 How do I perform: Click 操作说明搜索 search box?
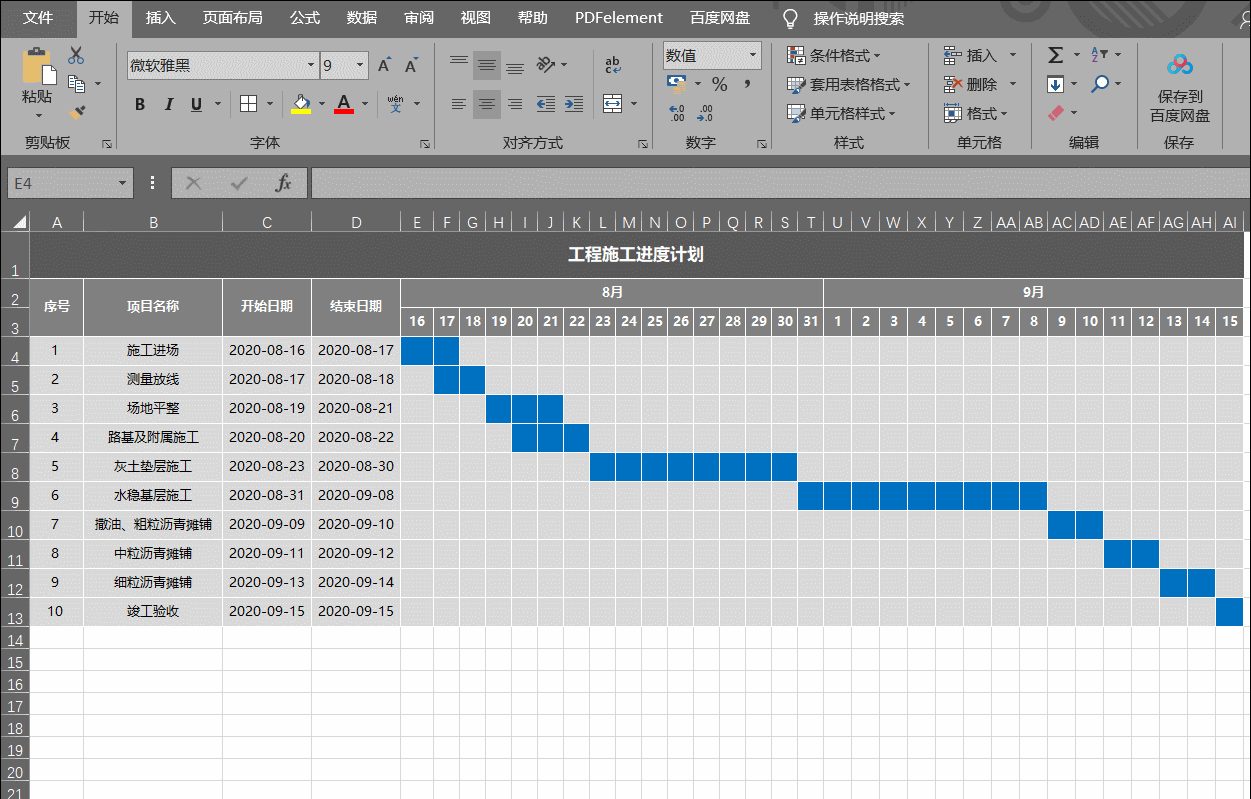[859, 18]
